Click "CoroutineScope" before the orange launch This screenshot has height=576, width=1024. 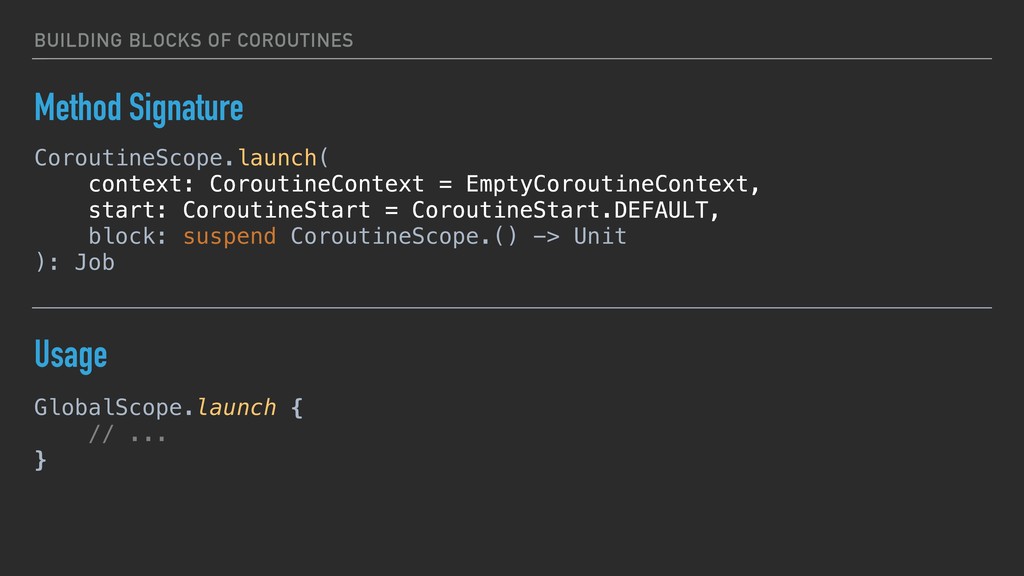pos(127,159)
